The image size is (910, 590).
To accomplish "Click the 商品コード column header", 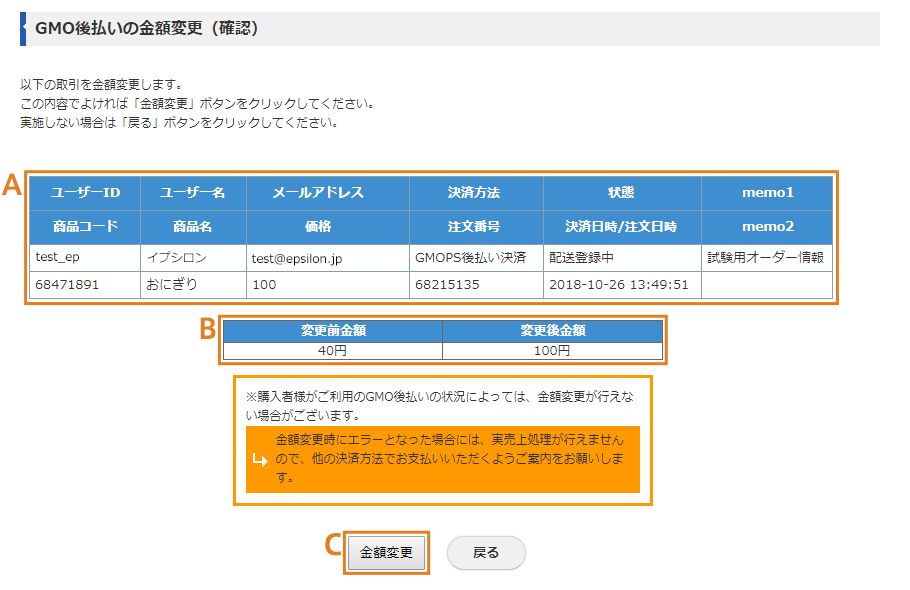I will coord(85,227).
